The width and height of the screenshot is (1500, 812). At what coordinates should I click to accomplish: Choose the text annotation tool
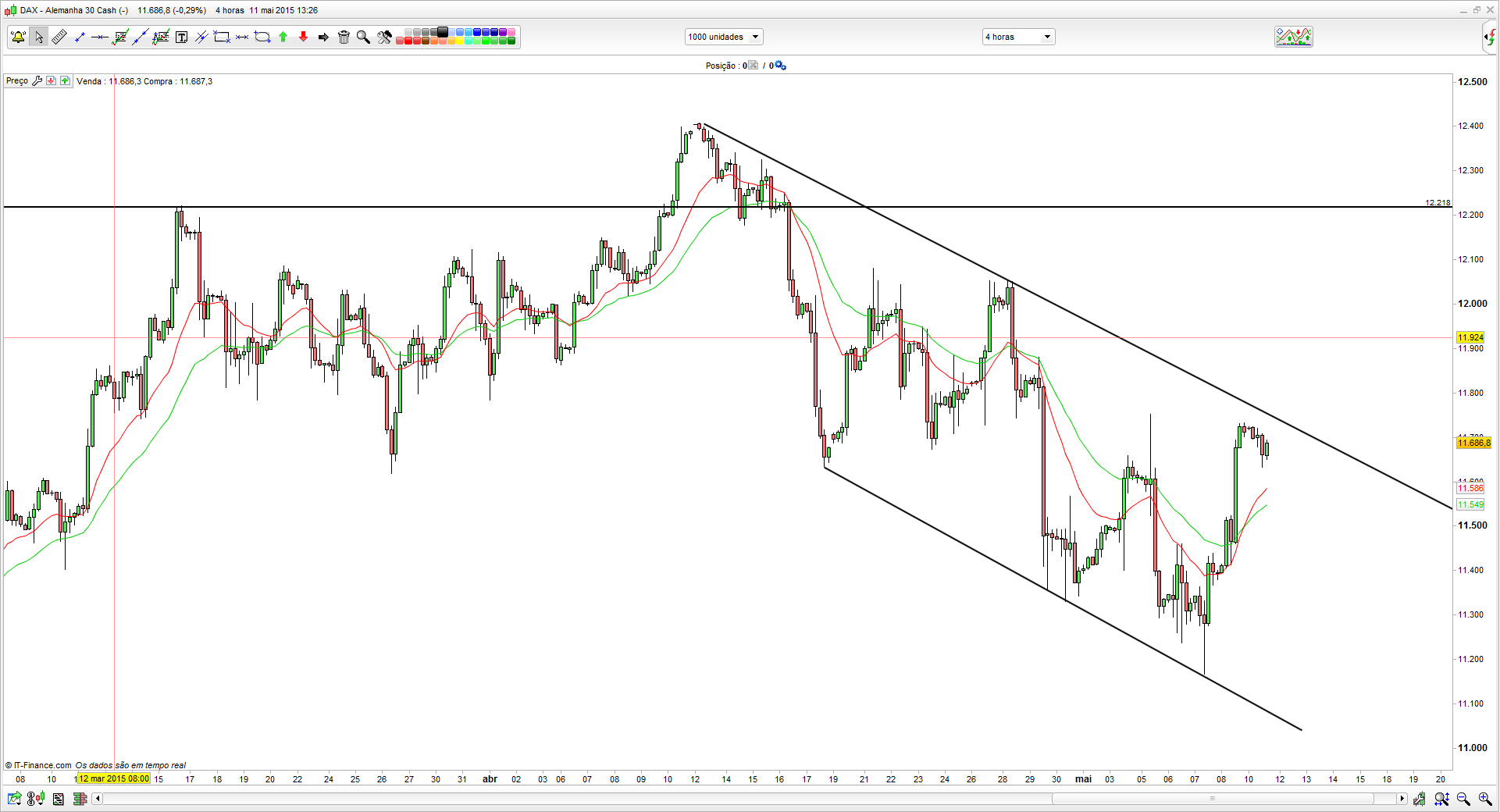click(181, 37)
